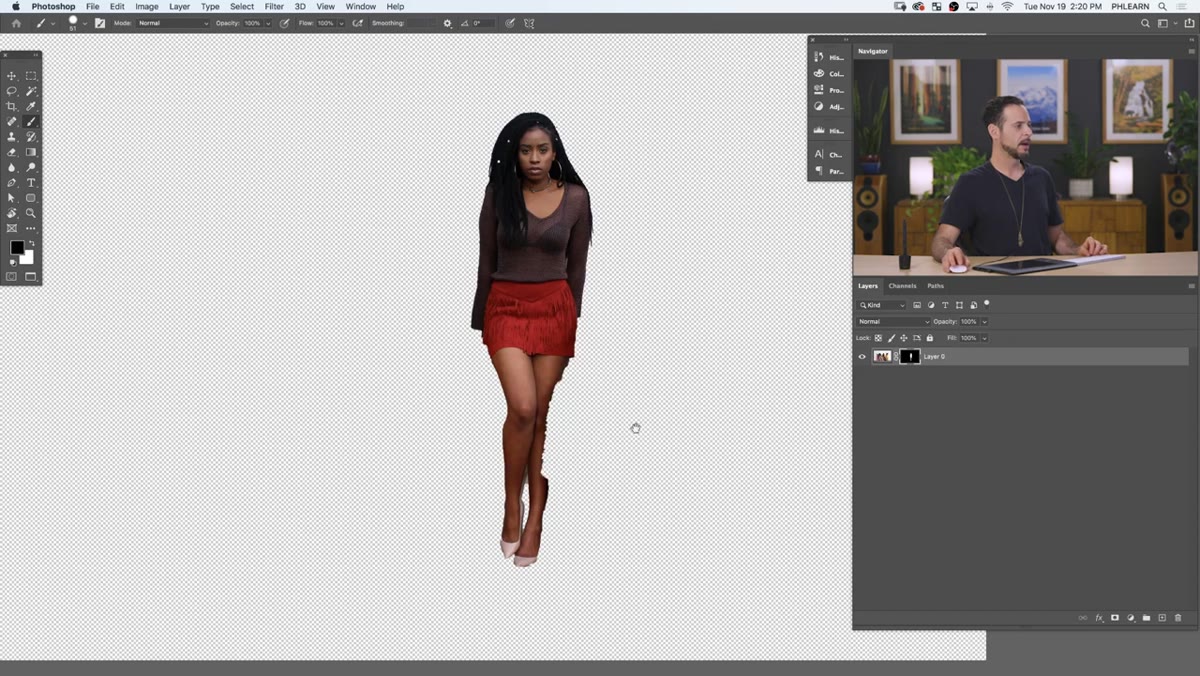Toggle visibility of Layer 0
Viewport: 1200px width, 676px height.
[862, 357]
